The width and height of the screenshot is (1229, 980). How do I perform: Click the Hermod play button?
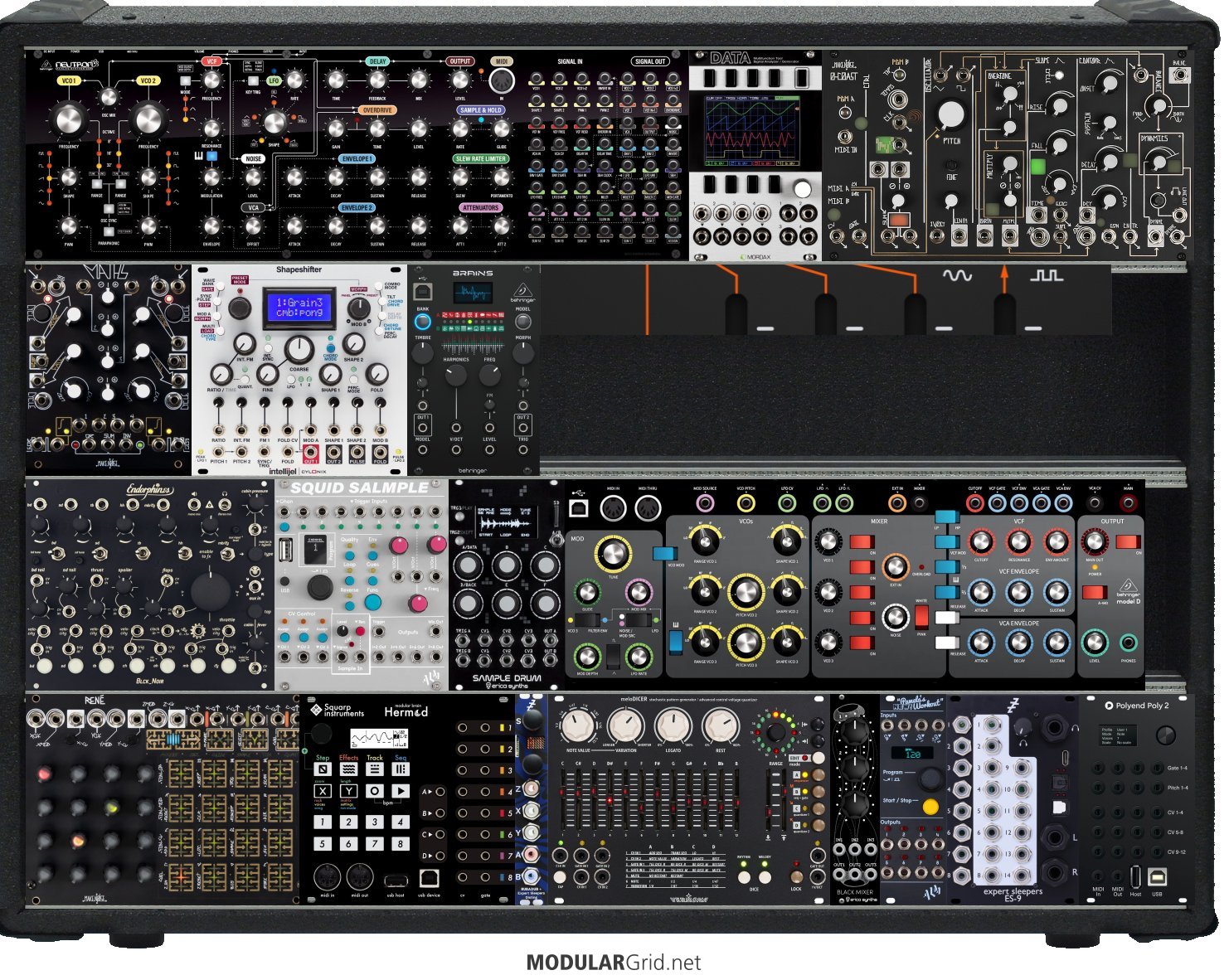click(x=401, y=791)
